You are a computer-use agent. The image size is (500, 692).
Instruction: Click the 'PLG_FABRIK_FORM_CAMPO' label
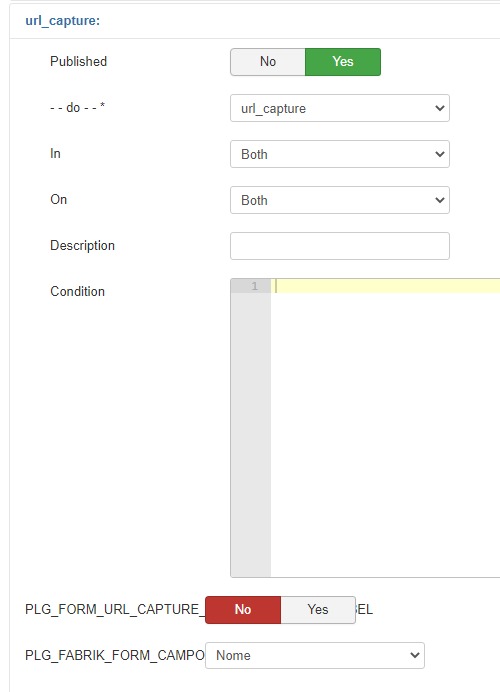[115, 655]
